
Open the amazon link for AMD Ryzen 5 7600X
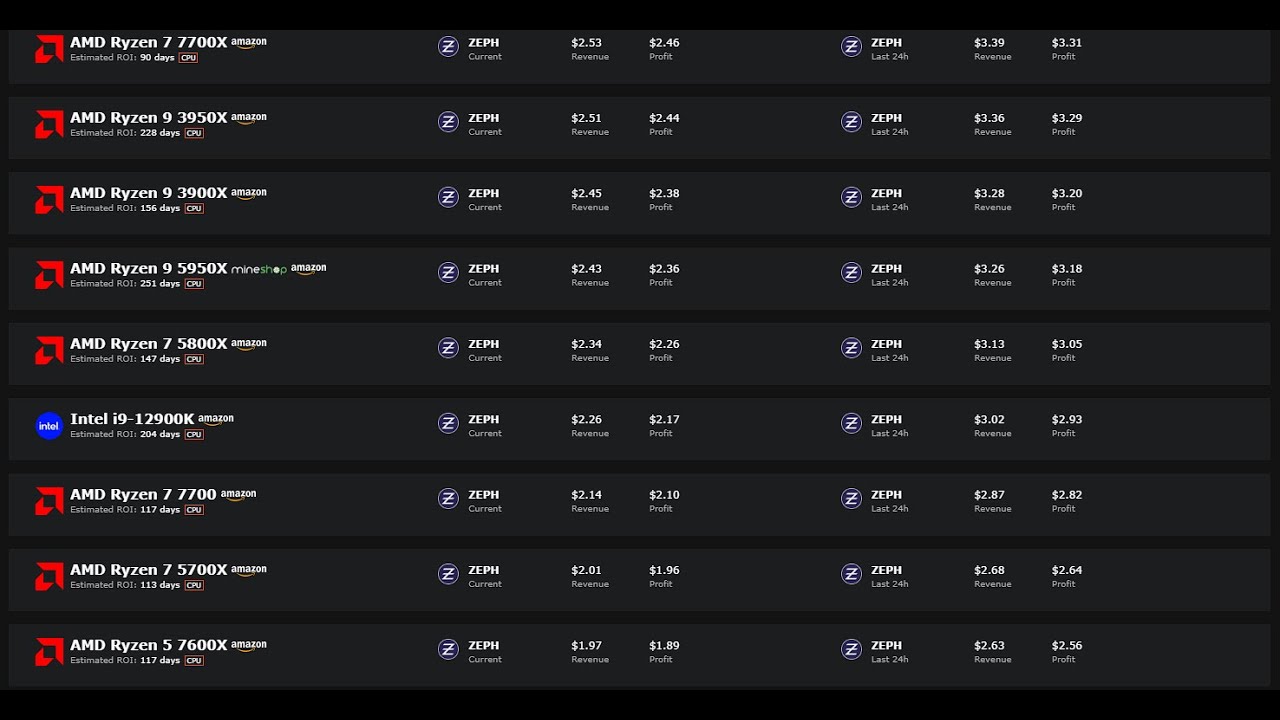[x=248, y=646]
